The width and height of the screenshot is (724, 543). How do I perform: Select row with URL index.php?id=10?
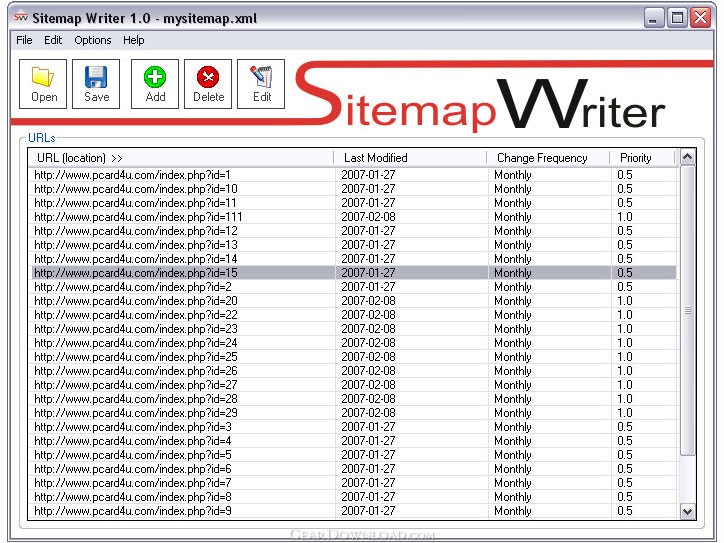354,189
